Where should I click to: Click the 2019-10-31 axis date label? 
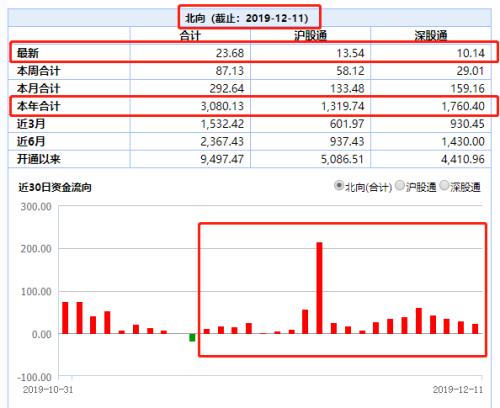pos(48,389)
